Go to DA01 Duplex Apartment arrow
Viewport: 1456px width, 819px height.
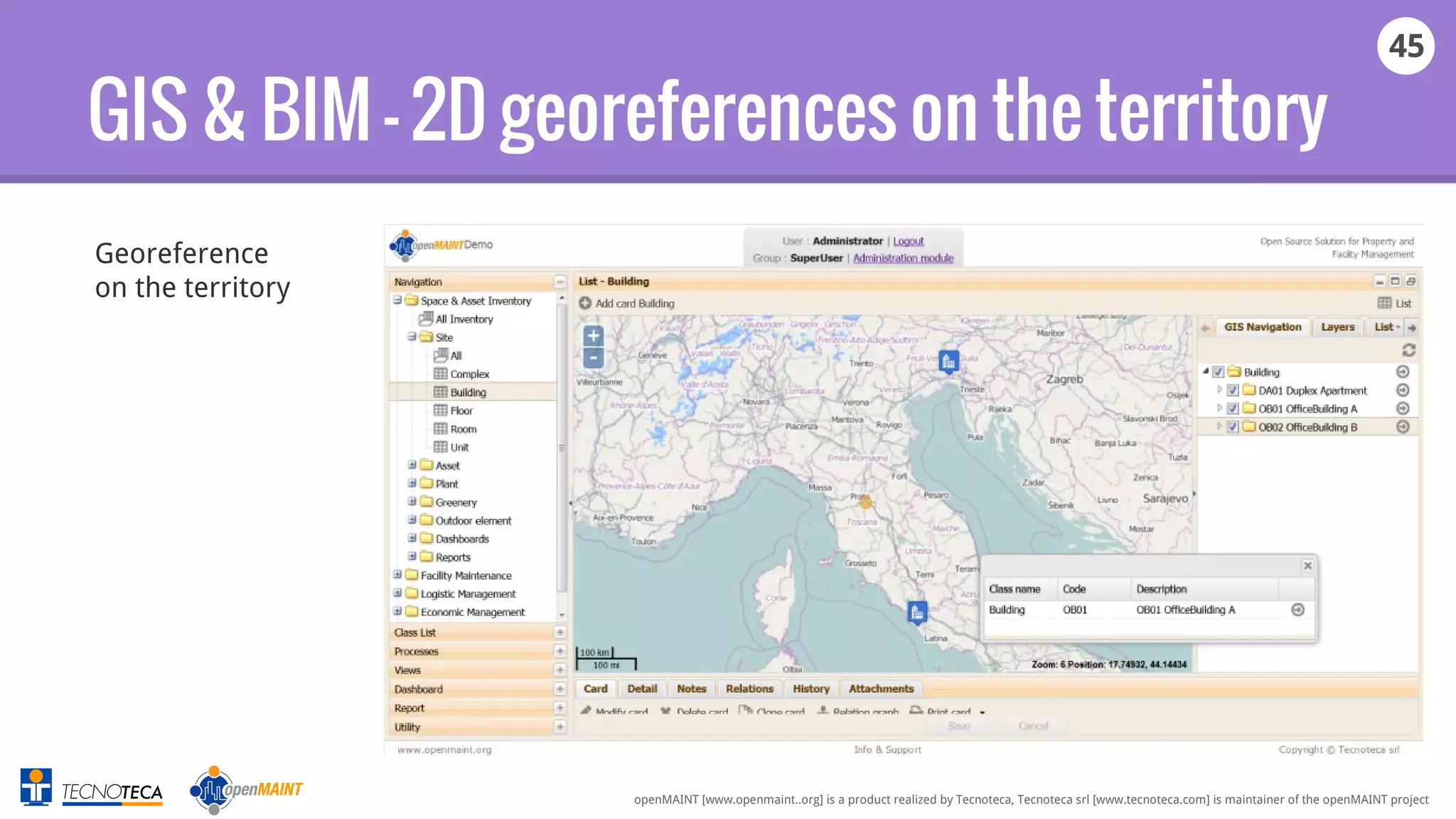pyautogui.click(x=1403, y=390)
